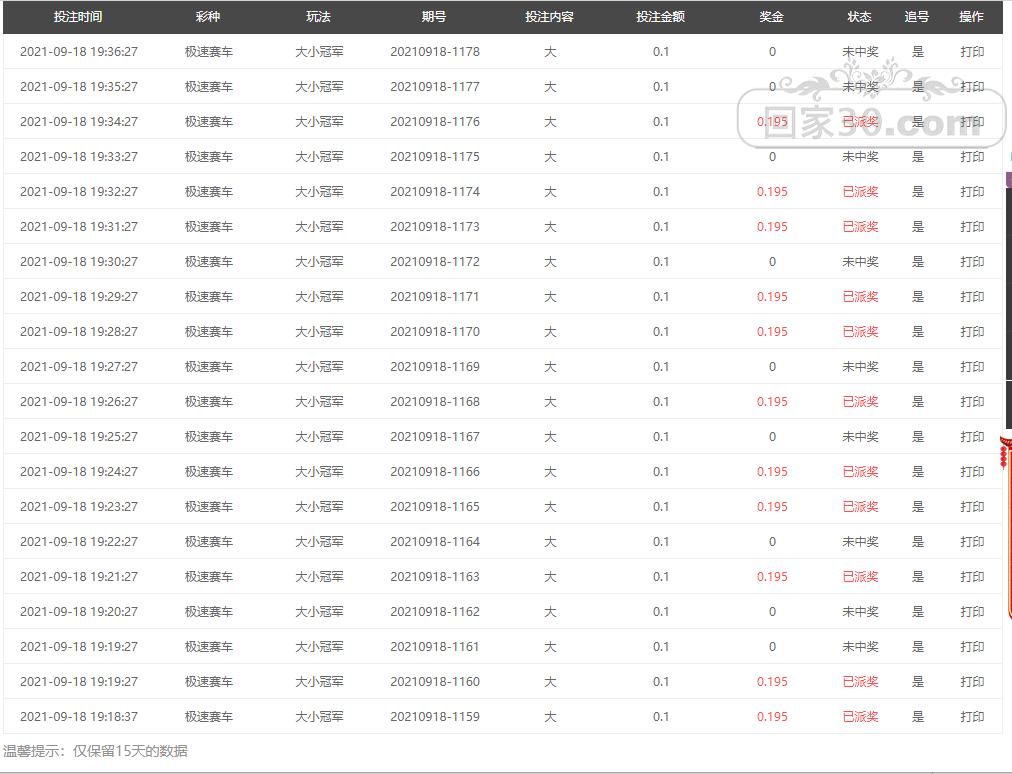
Task: Select period number 20210918-1176
Action: pos(435,121)
